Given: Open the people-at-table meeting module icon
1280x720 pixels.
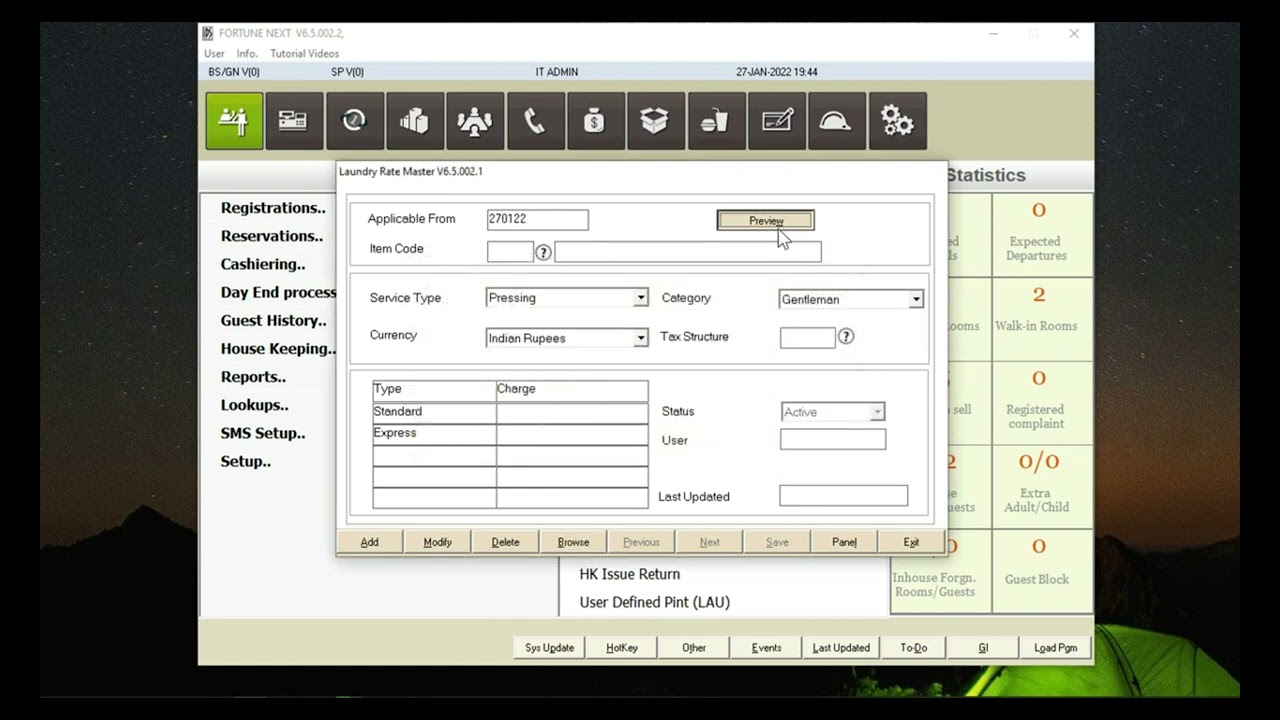Looking at the screenshot, I should pyautogui.click(x=475, y=121).
